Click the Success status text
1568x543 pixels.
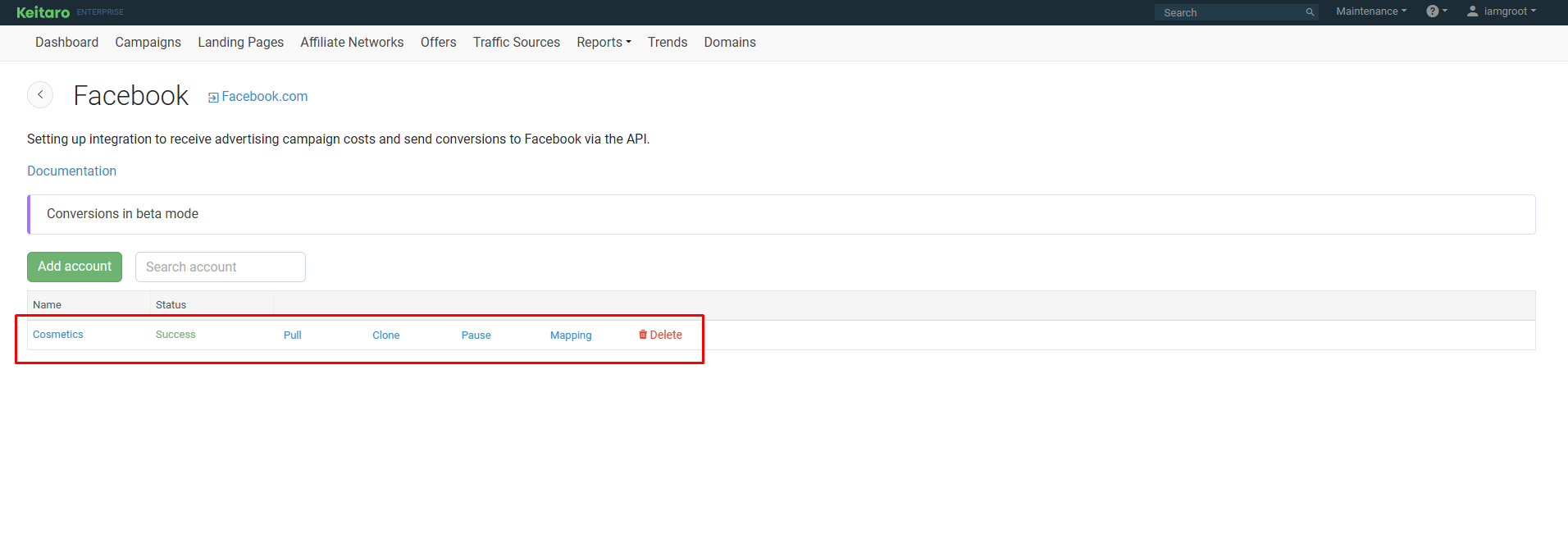175,335
